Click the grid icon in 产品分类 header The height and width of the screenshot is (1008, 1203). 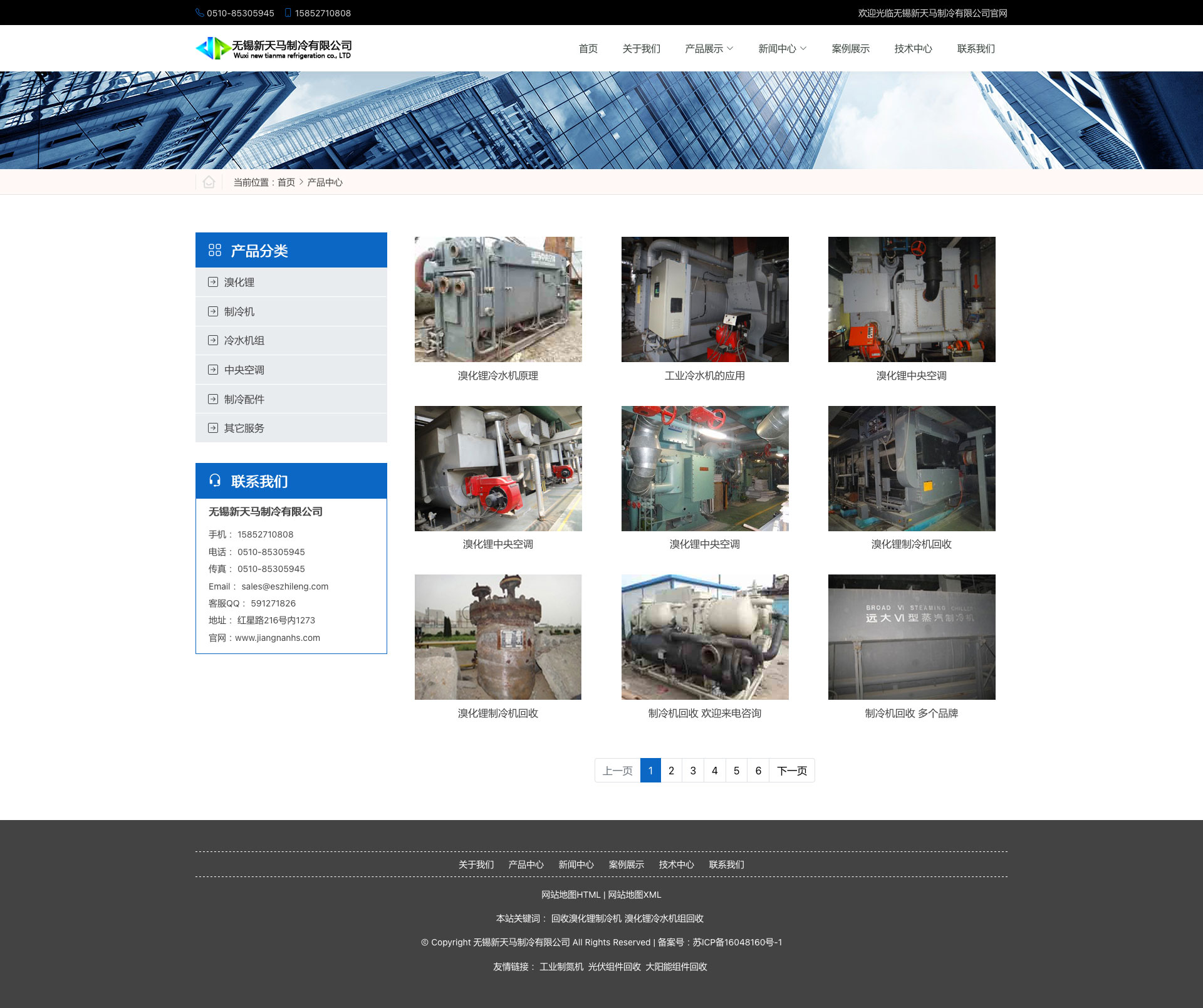click(215, 251)
